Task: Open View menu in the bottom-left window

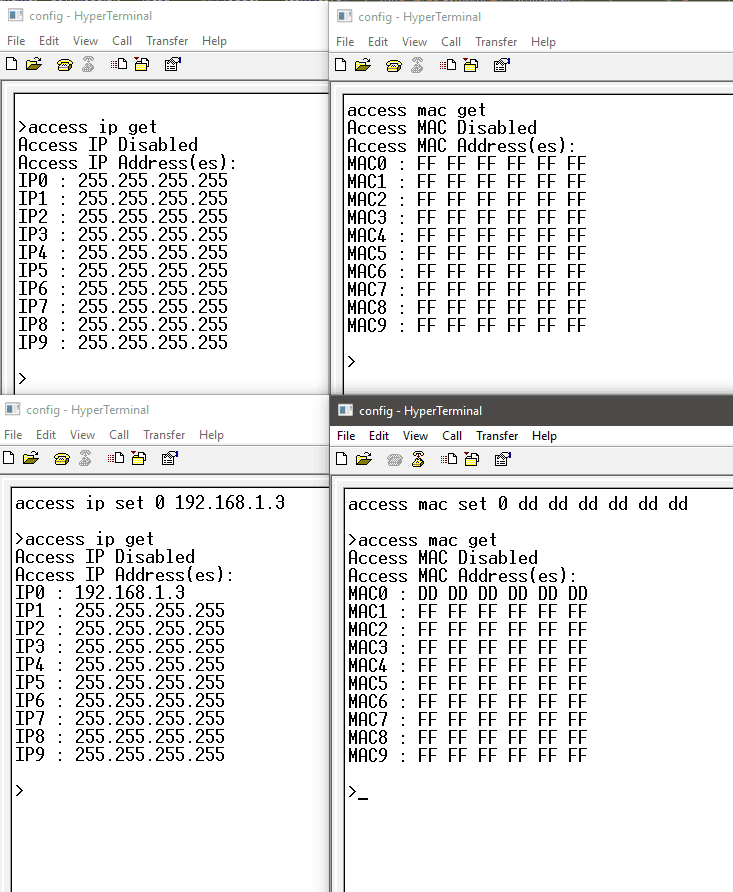Action: click(x=83, y=435)
